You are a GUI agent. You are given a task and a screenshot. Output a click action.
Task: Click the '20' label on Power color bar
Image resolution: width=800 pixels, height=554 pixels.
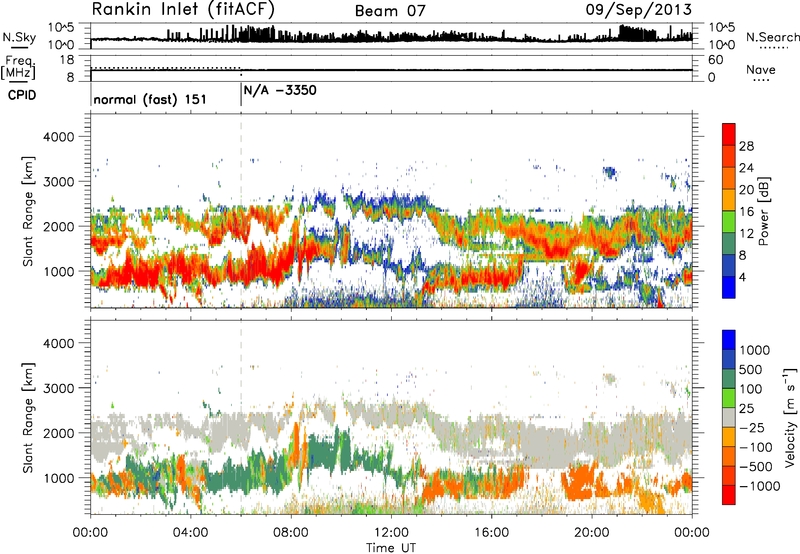(746, 190)
